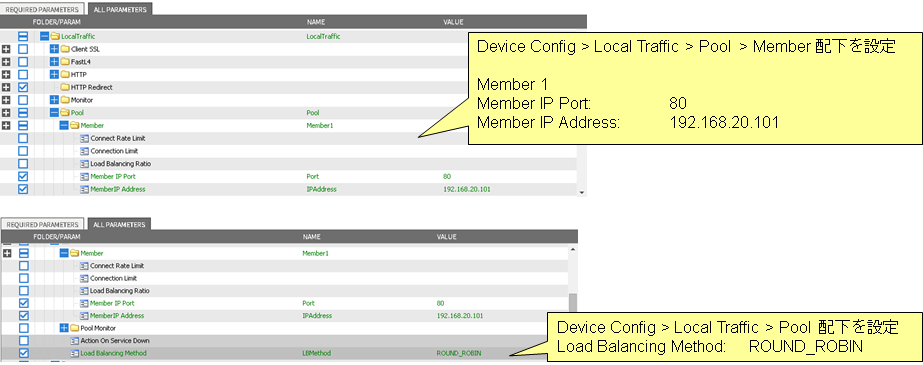Check the Client SSL checkbox
This screenshot has height=365, width=923.
tap(23, 49)
